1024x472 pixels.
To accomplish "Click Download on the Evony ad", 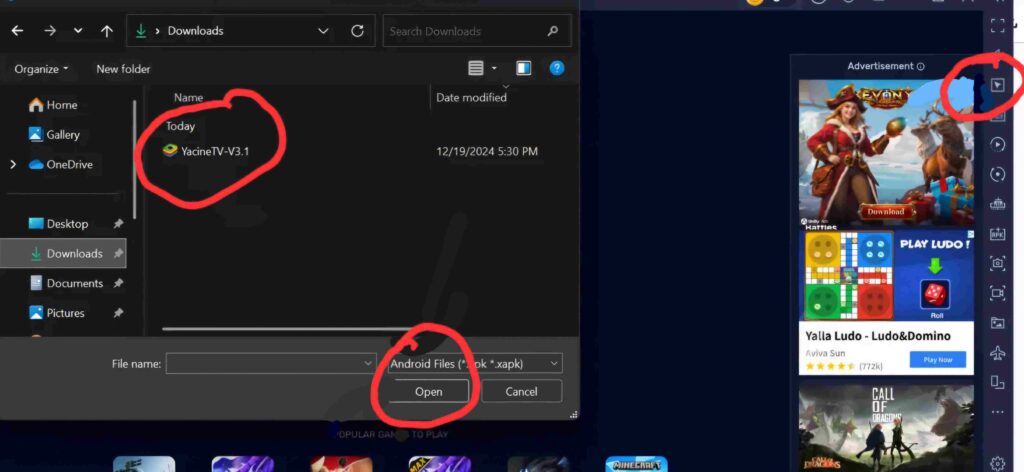I will pyautogui.click(x=886, y=212).
